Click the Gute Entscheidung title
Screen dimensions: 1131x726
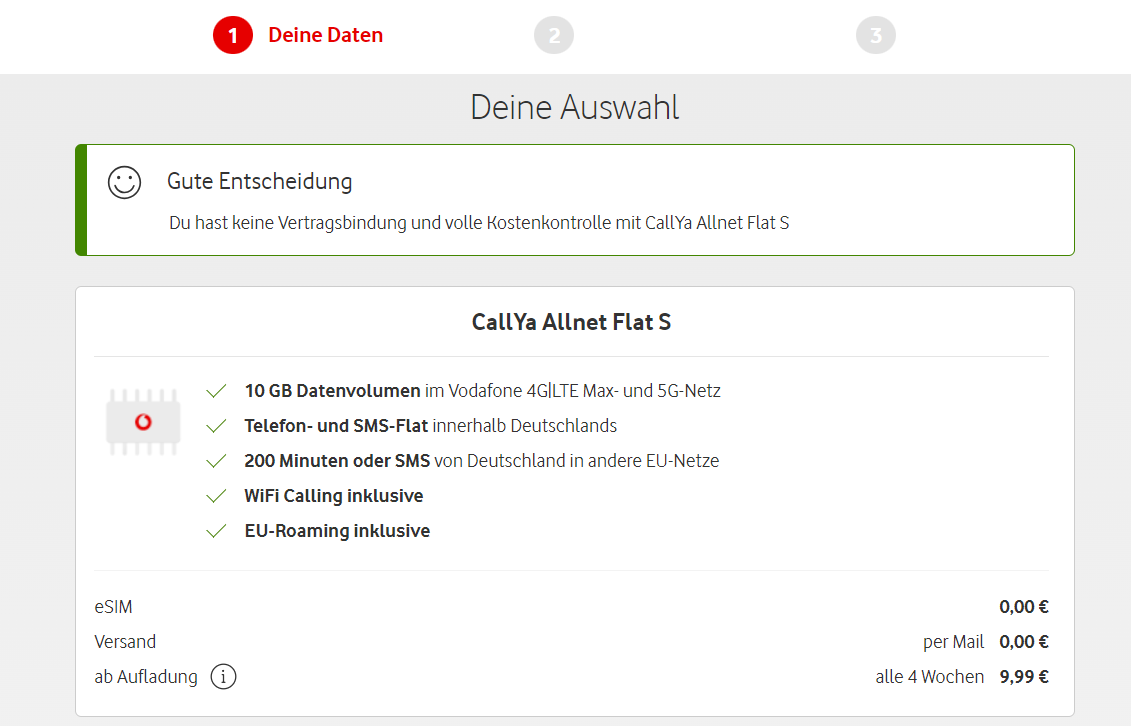coord(260,182)
